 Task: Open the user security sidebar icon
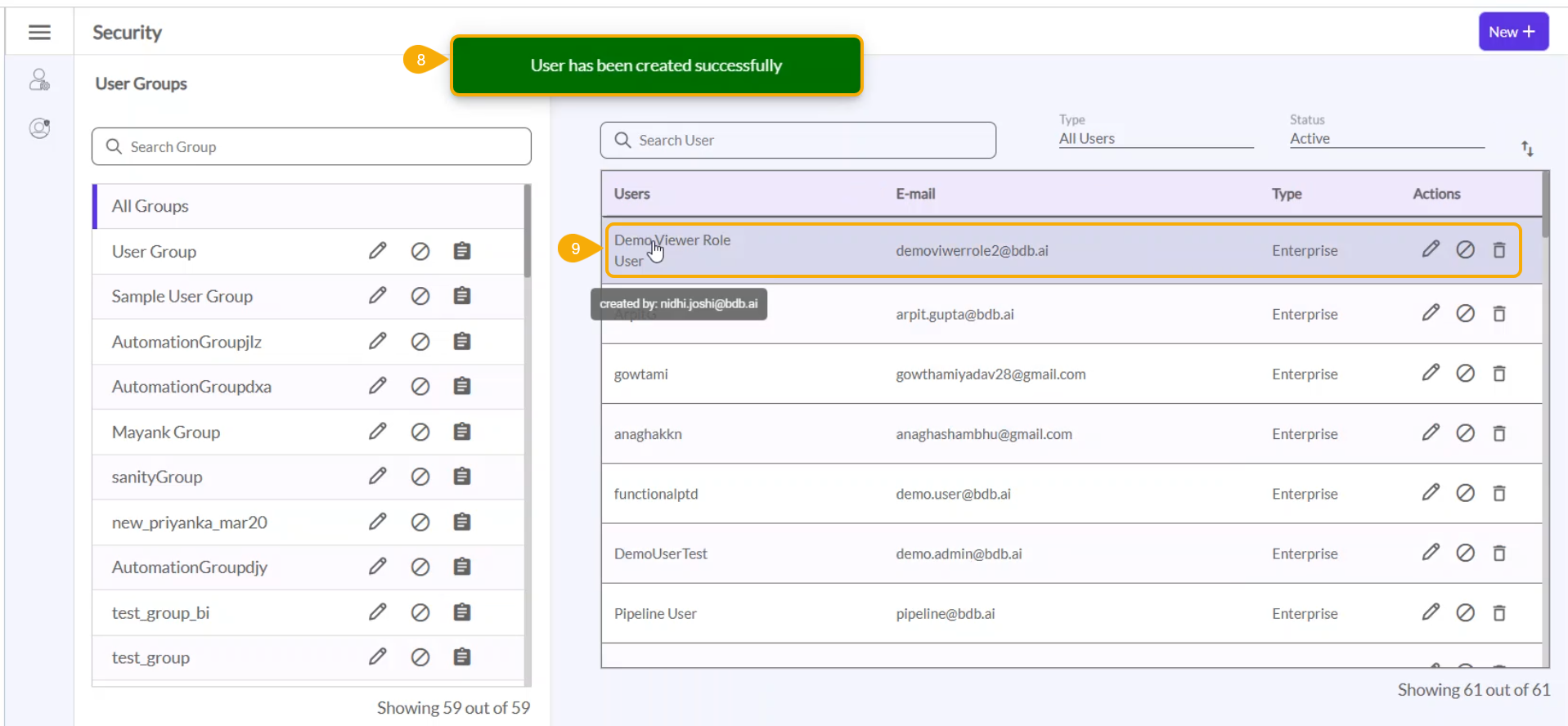click(x=39, y=80)
